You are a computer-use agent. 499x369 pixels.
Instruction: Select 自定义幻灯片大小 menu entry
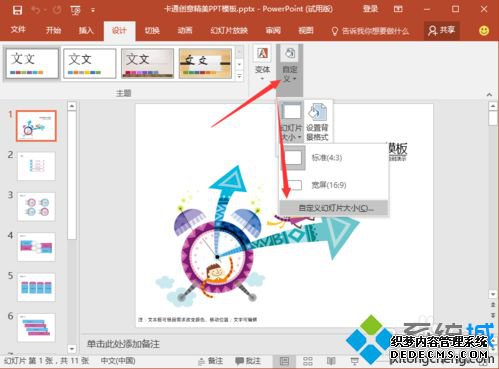click(334, 208)
